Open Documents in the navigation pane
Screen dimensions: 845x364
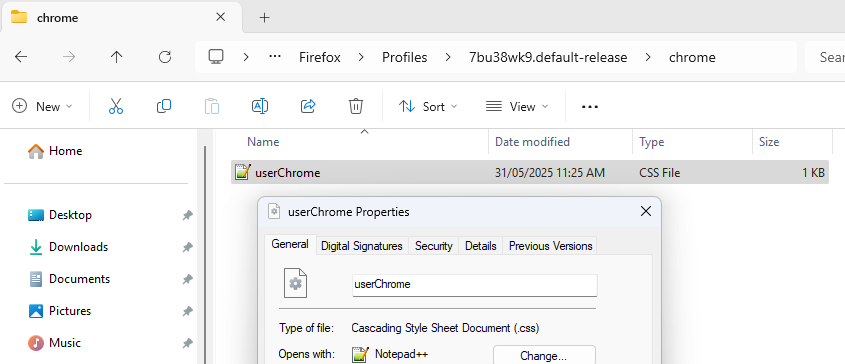coord(69,279)
